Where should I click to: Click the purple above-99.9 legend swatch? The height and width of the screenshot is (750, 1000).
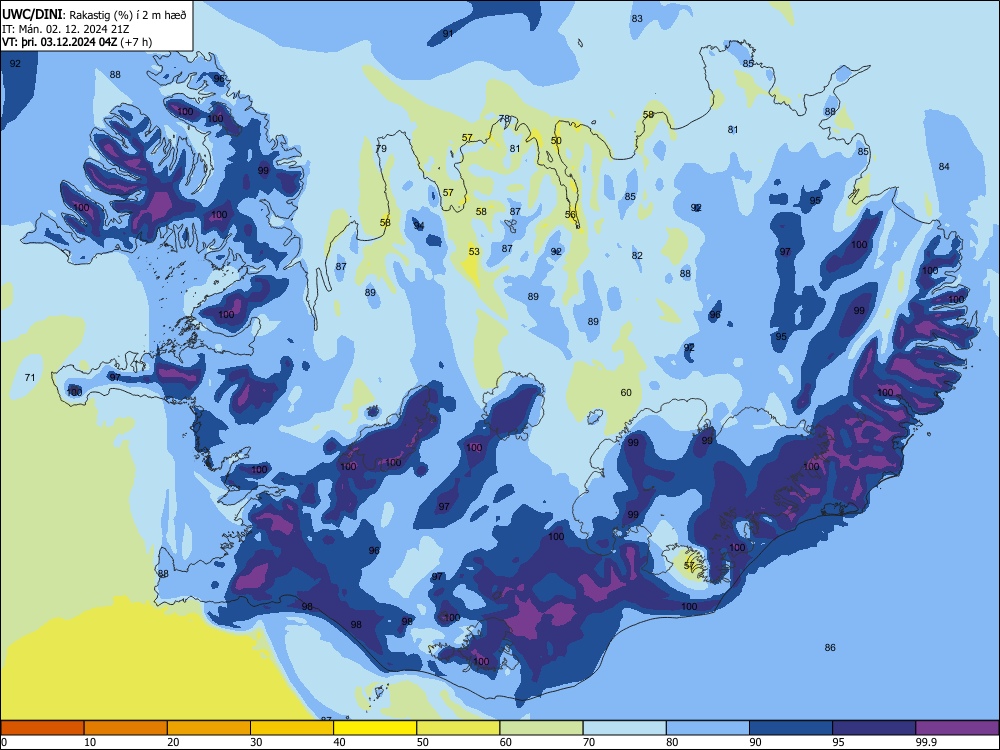[957, 728]
